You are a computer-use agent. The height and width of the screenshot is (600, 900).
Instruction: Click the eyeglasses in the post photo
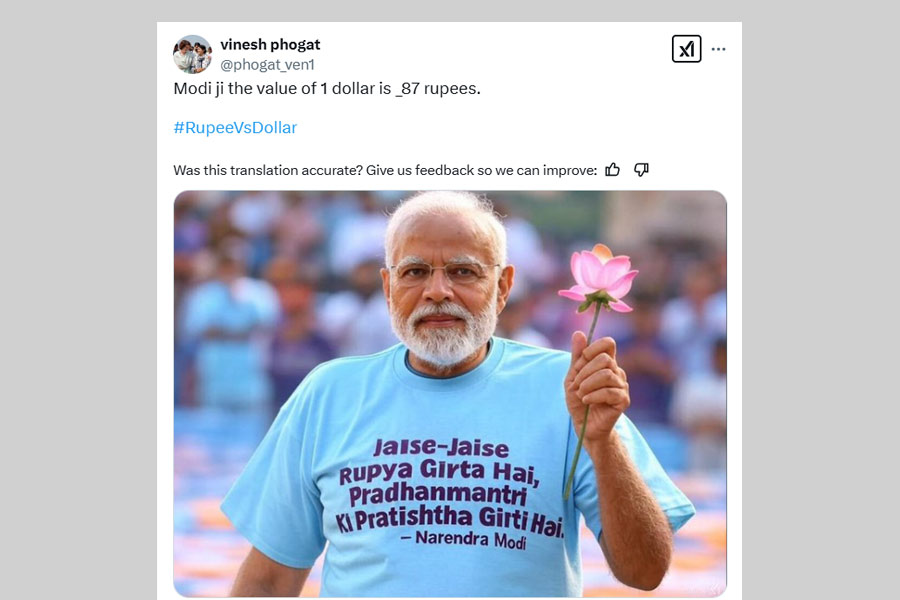[x=444, y=271]
